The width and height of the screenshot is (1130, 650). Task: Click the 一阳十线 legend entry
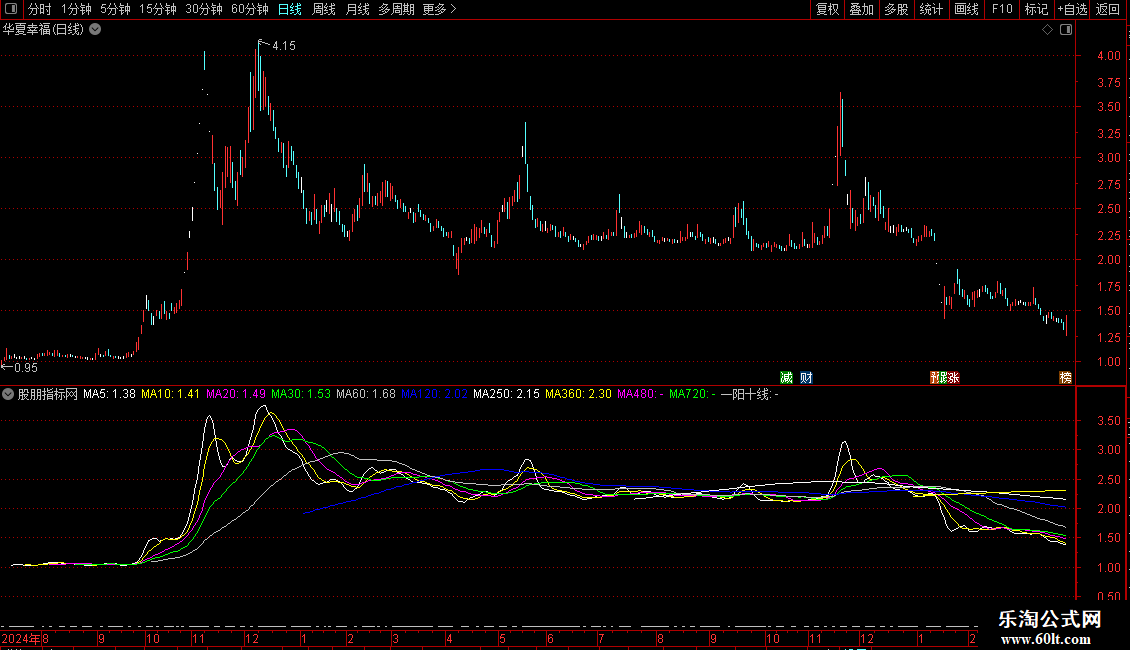click(x=749, y=394)
